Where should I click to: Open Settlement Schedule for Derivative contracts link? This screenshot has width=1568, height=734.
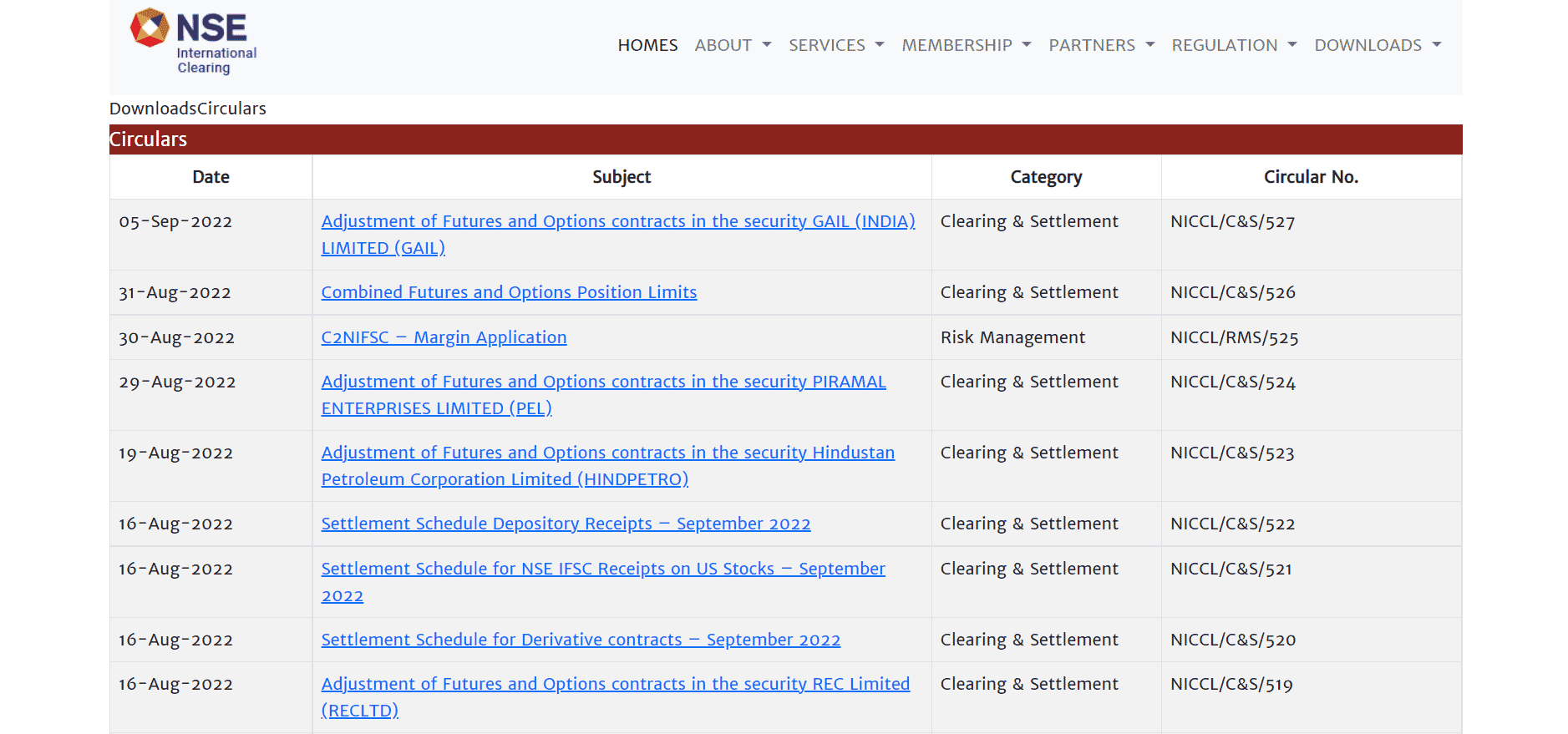click(581, 640)
